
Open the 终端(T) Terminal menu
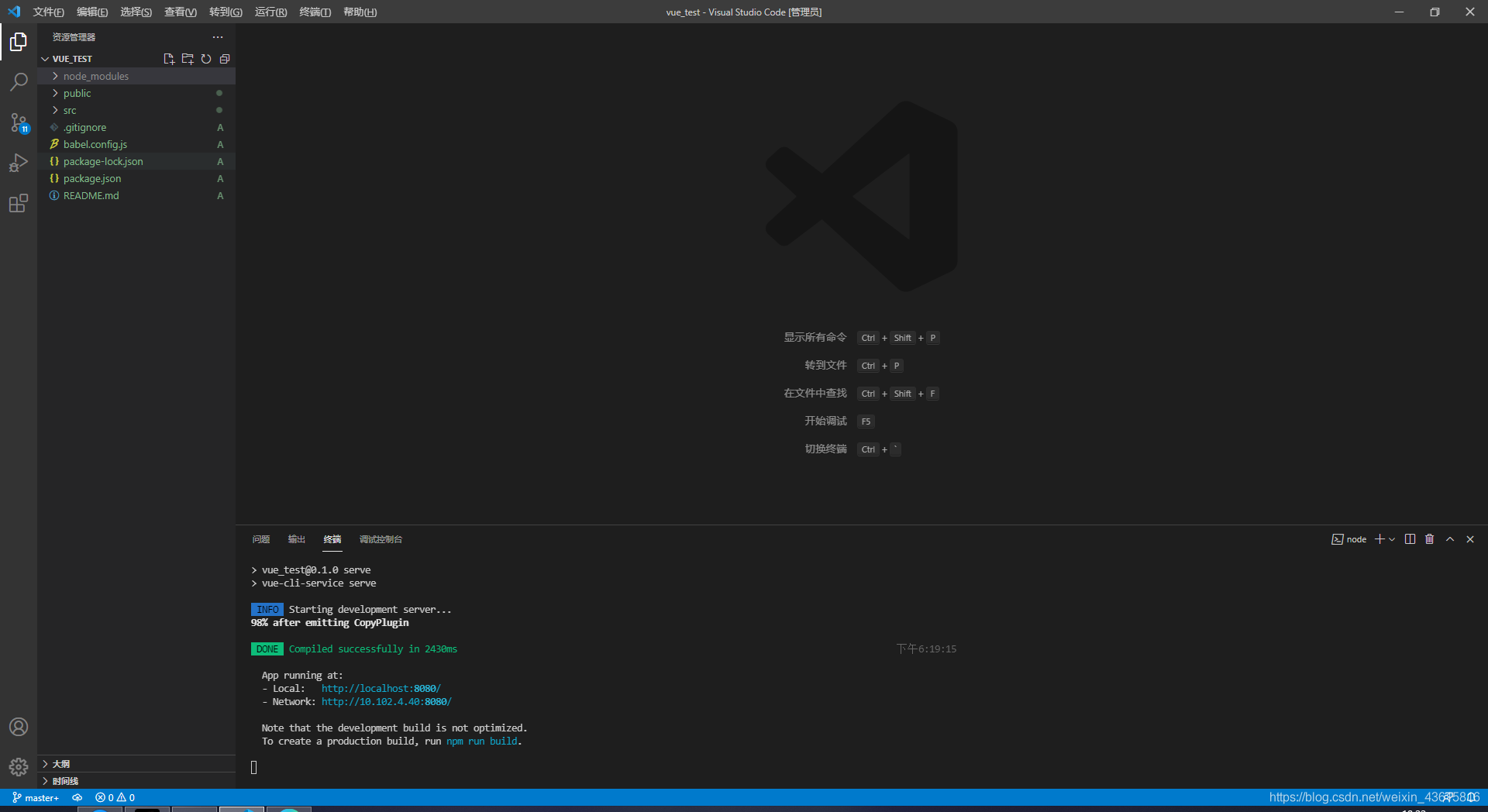315,12
